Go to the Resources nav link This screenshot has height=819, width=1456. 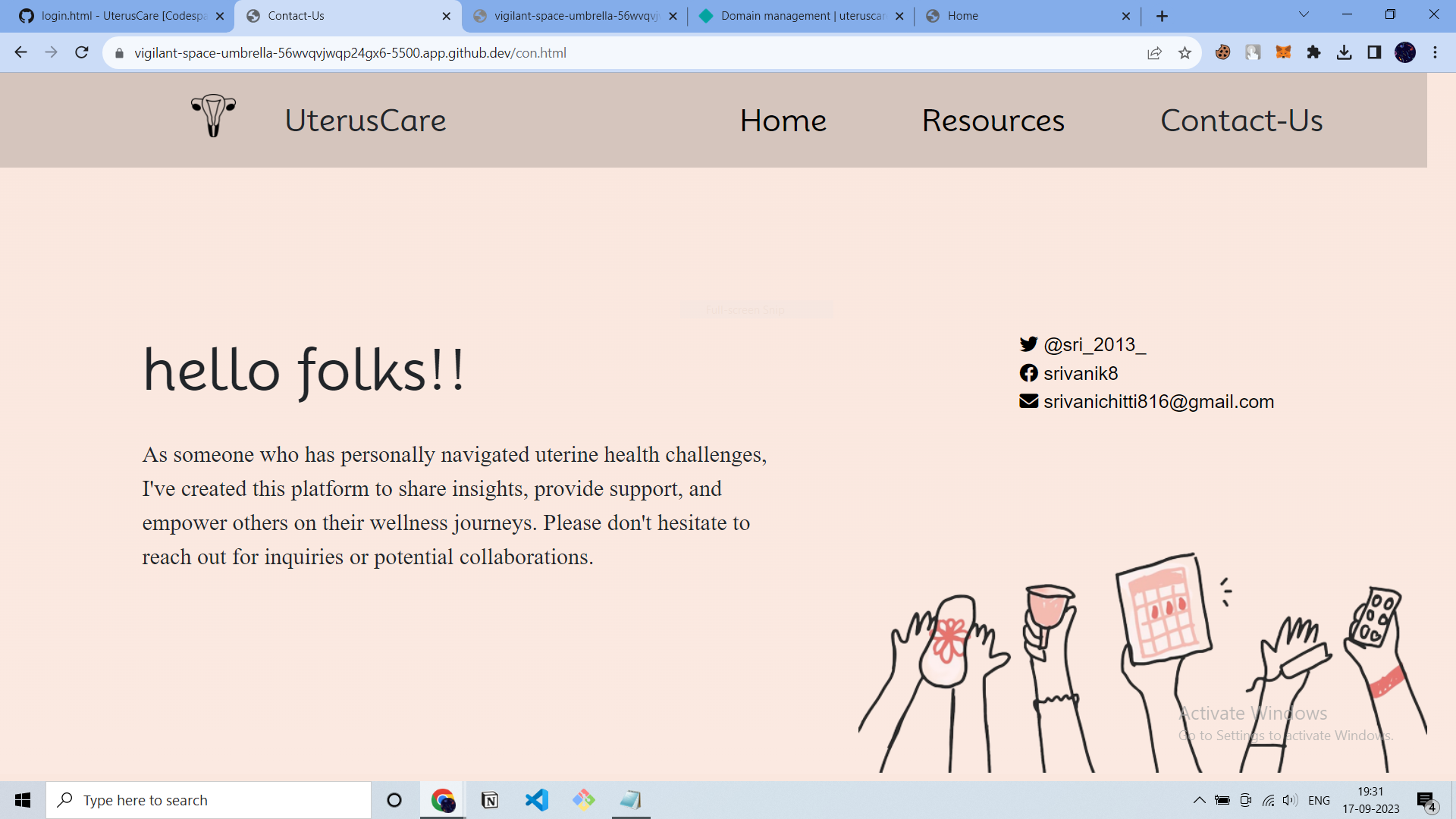[x=993, y=121]
